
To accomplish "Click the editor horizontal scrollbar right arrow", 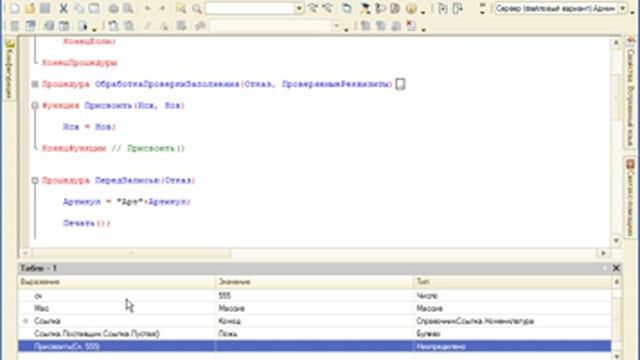I will pos(603,253).
